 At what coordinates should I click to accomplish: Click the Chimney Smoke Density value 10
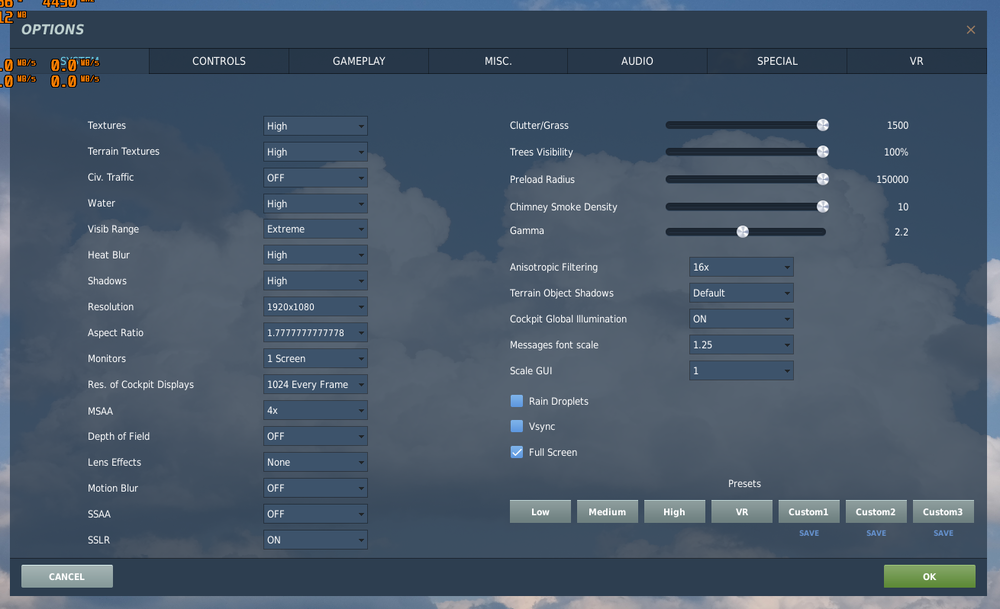(903, 207)
